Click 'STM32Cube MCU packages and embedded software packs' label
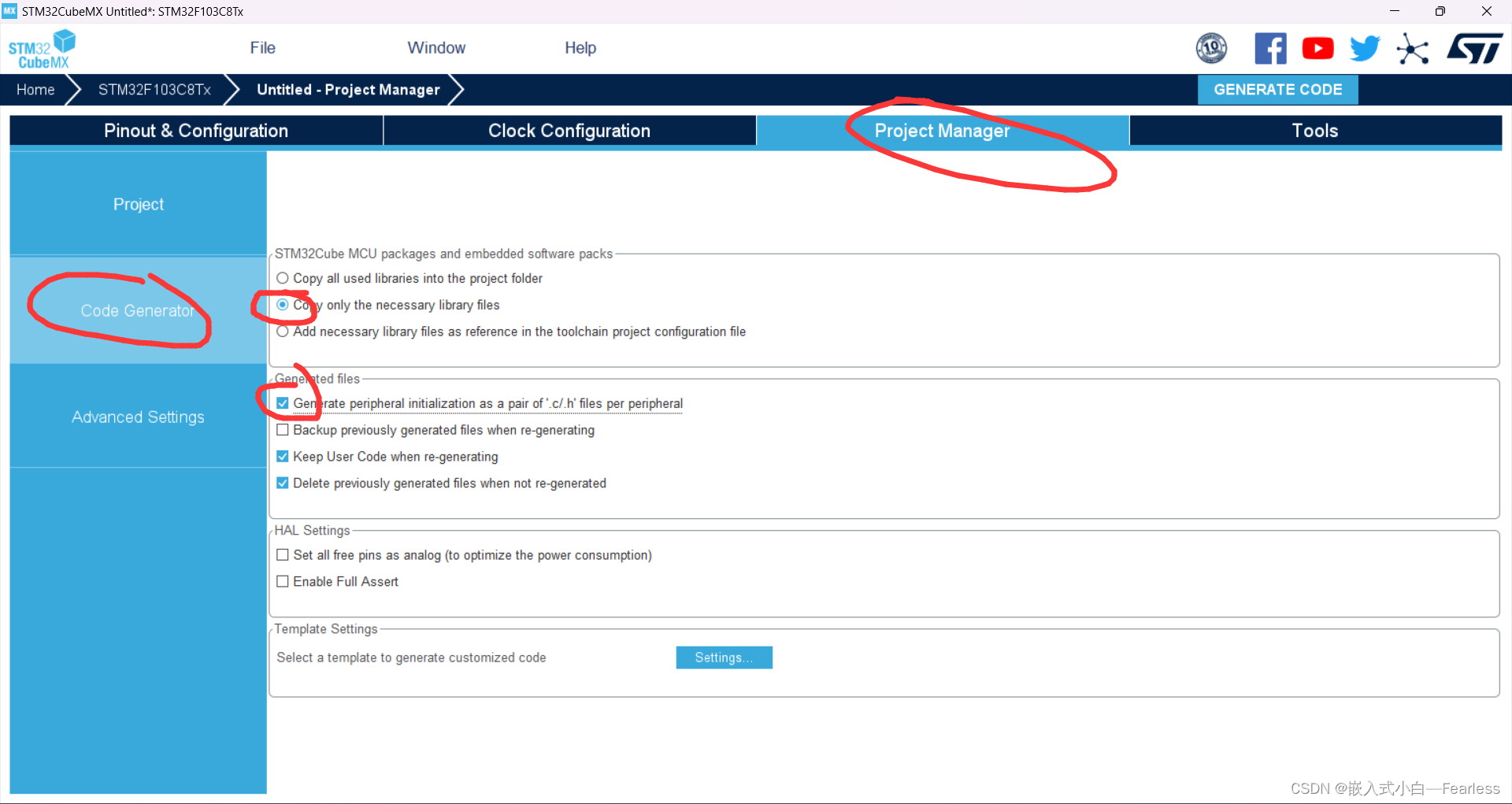 coord(443,254)
